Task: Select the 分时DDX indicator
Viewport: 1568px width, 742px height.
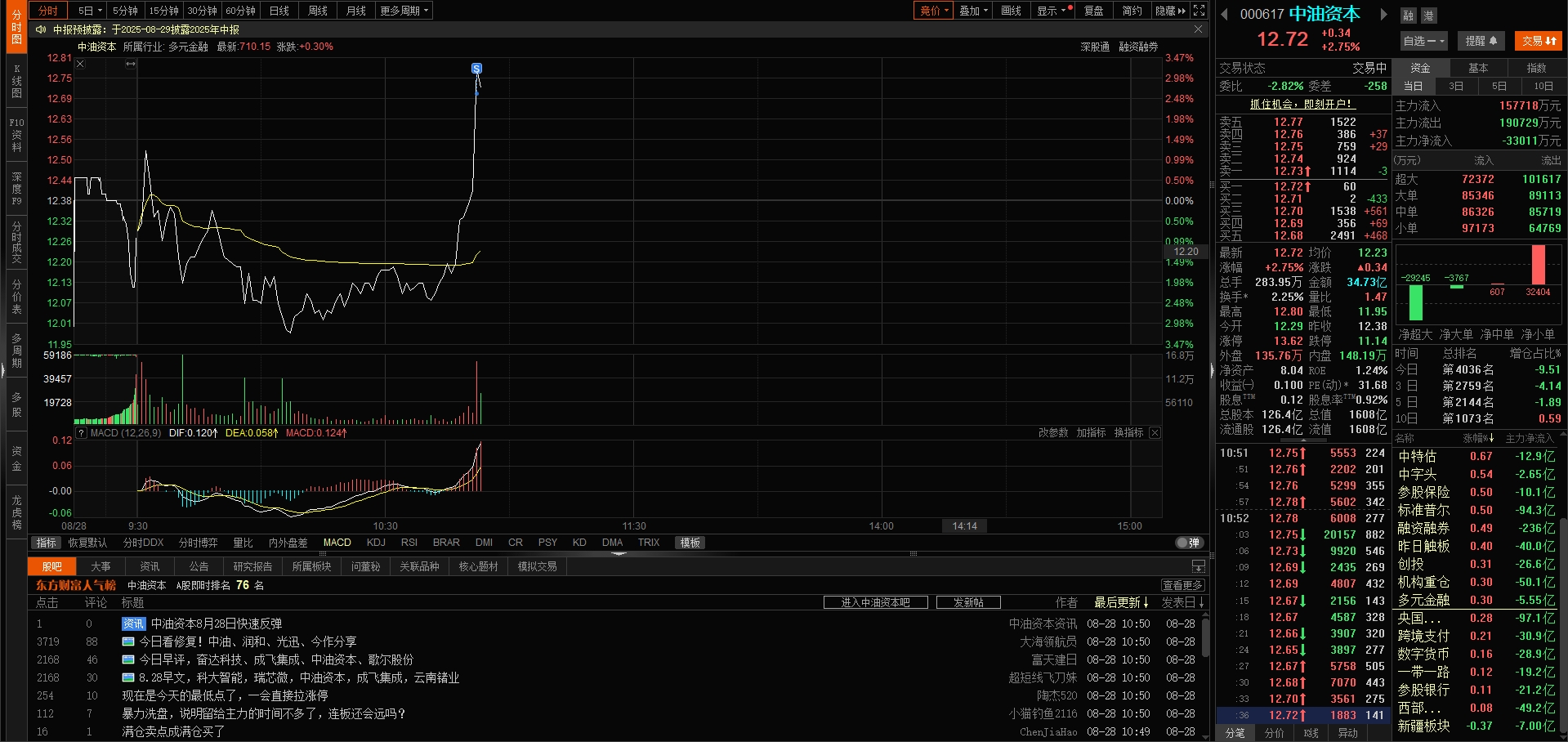Action: pyautogui.click(x=143, y=543)
